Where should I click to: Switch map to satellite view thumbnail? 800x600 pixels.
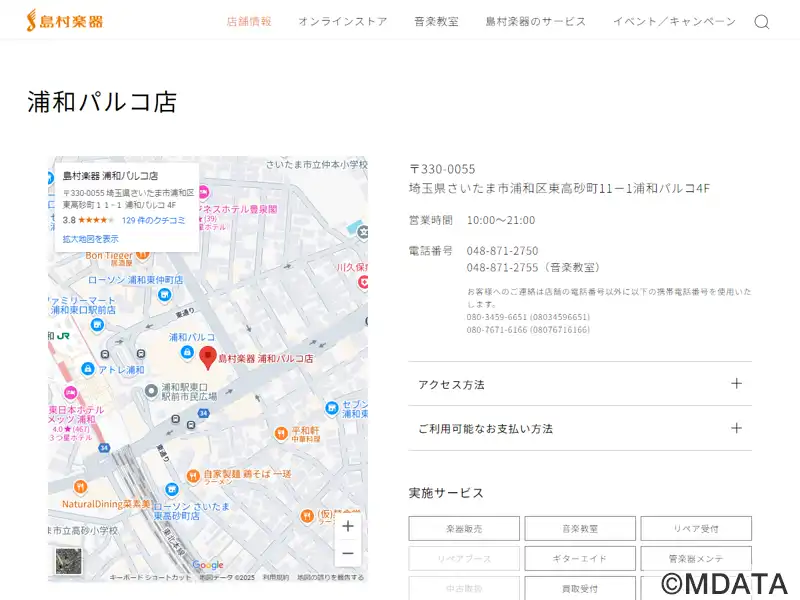point(68,561)
